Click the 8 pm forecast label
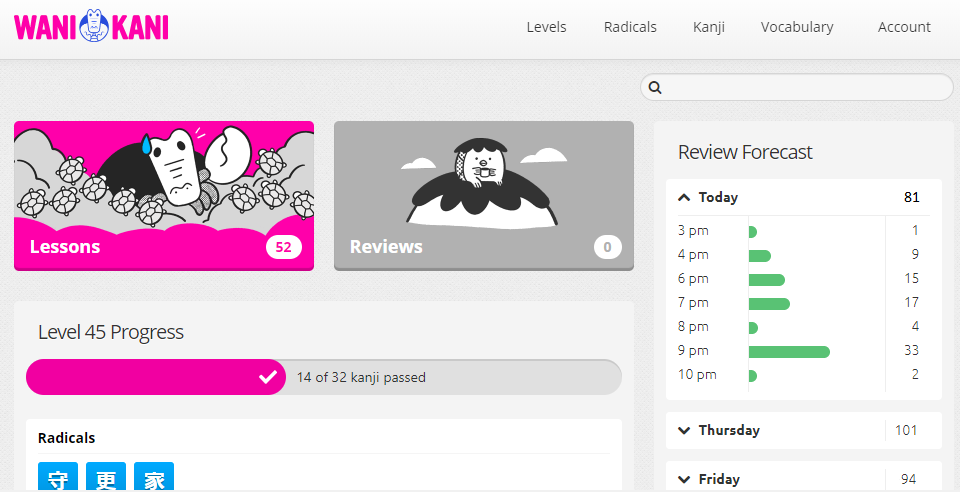The height and width of the screenshot is (492, 960). click(692, 326)
